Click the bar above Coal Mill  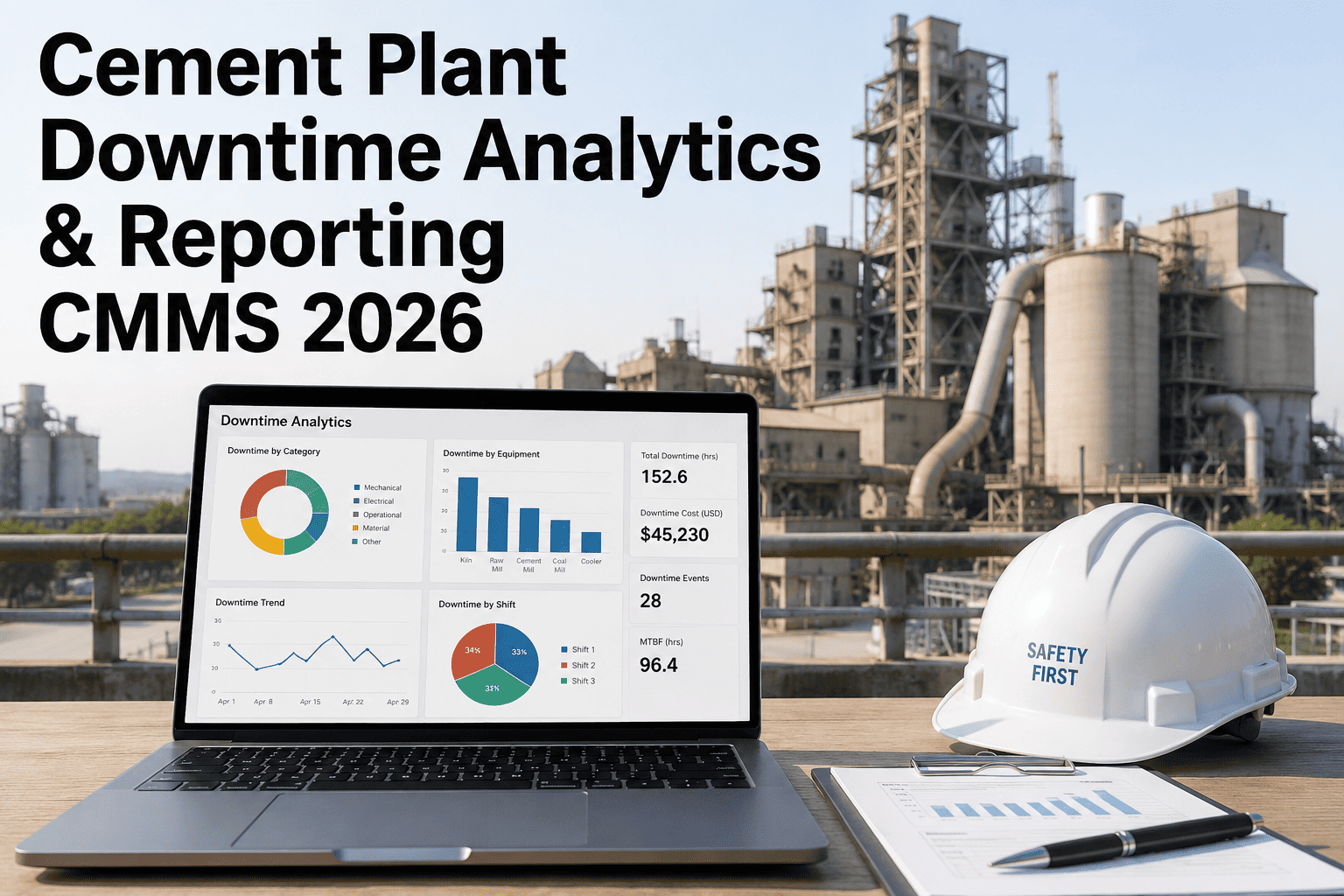(560, 535)
